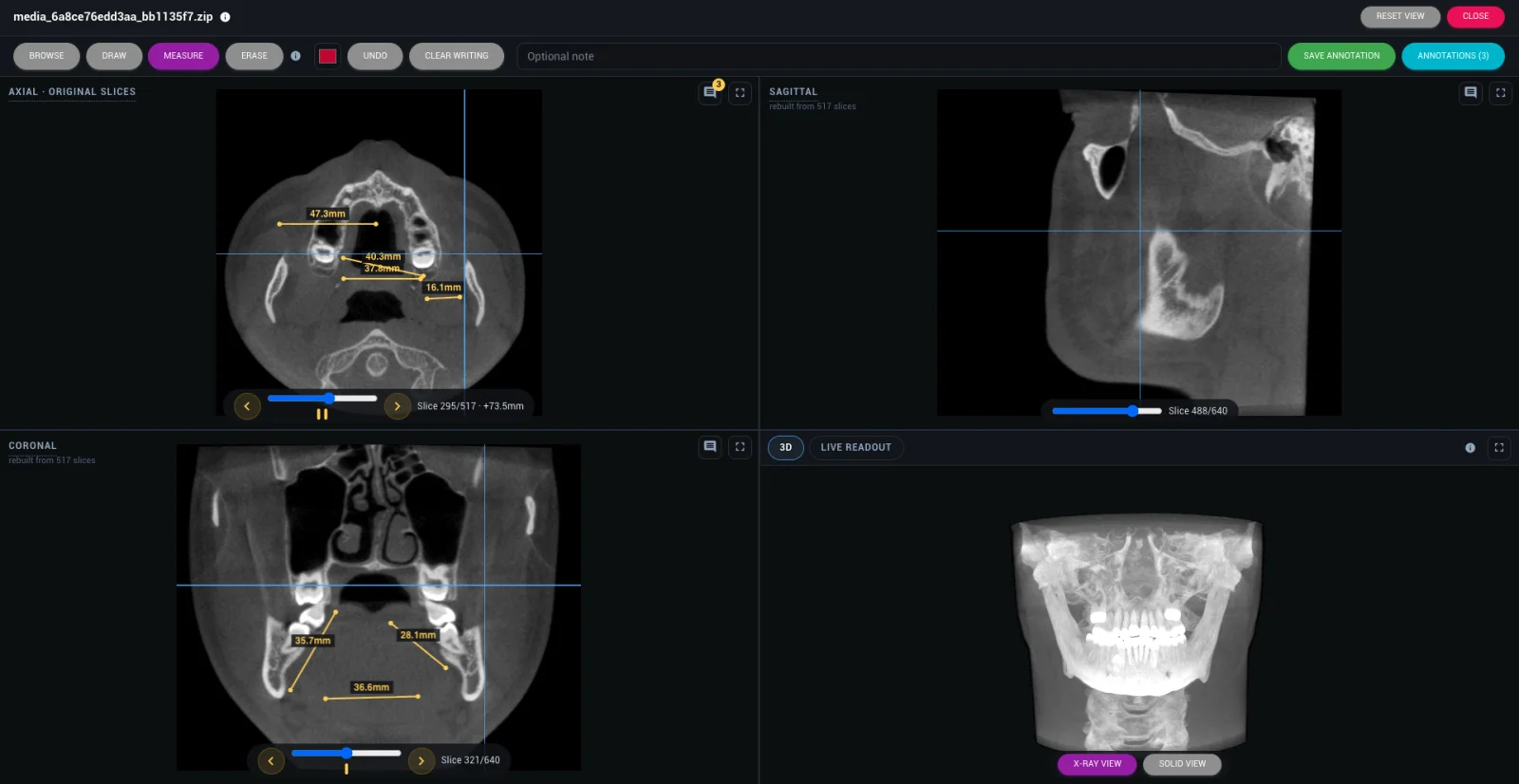Expand the 3D view to fullscreen
Viewport: 1519px width, 784px height.
click(1500, 448)
